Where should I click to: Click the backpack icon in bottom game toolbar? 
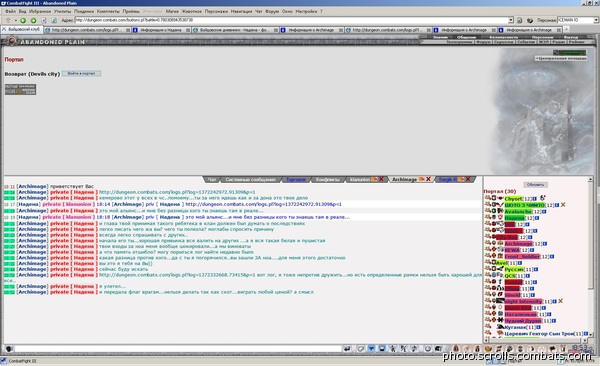(x=456, y=349)
